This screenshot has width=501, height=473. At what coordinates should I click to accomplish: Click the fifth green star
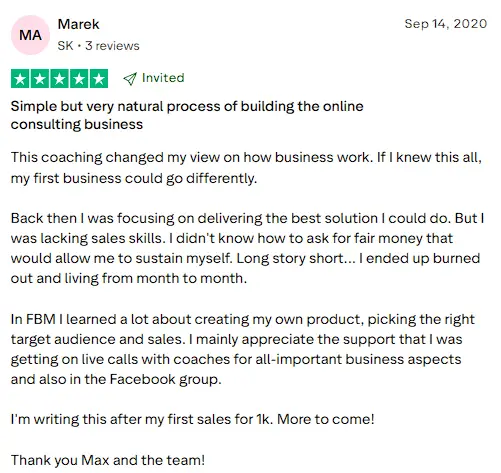coord(99,79)
